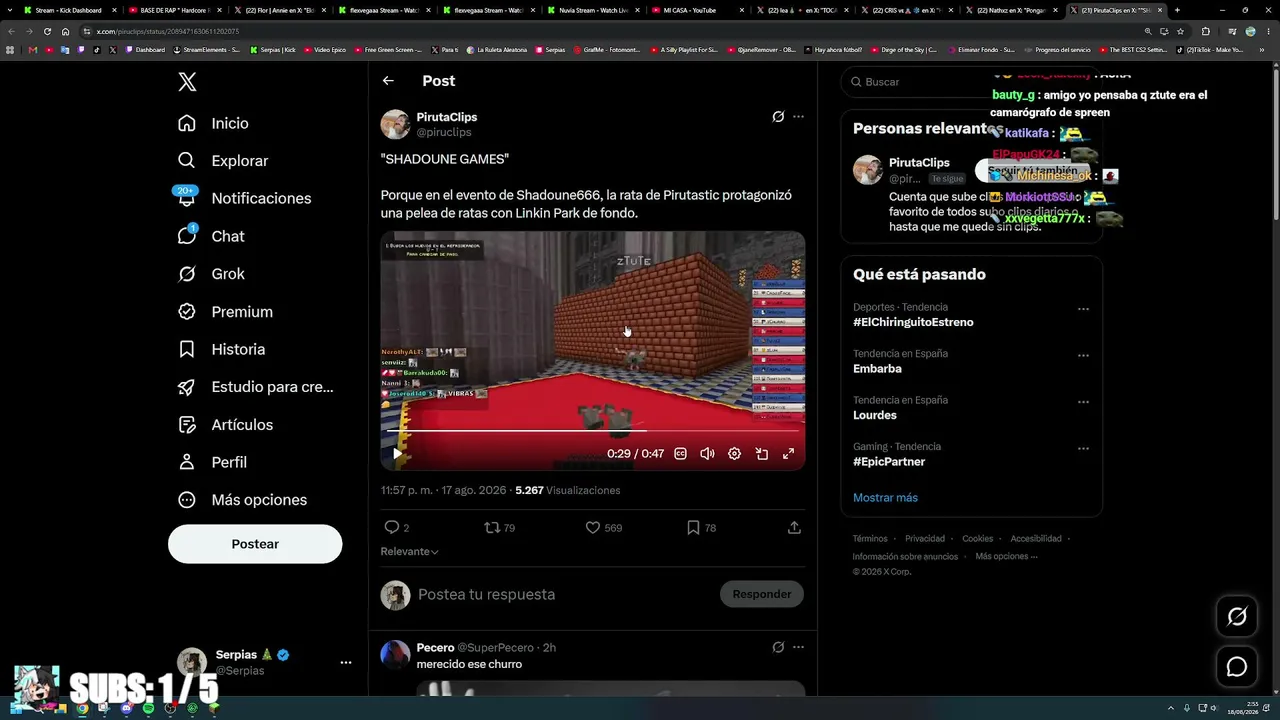Open the Grok icon in sidebar
The image size is (1280, 720).
click(x=187, y=274)
